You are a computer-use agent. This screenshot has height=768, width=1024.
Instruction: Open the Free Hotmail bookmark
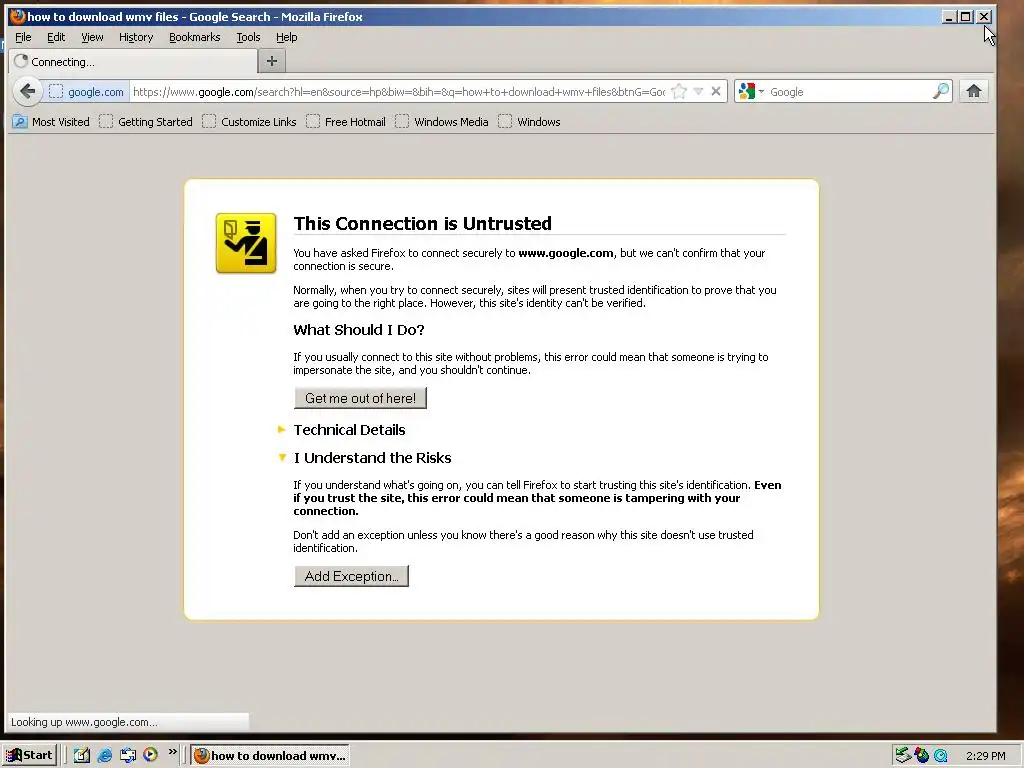(x=346, y=121)
